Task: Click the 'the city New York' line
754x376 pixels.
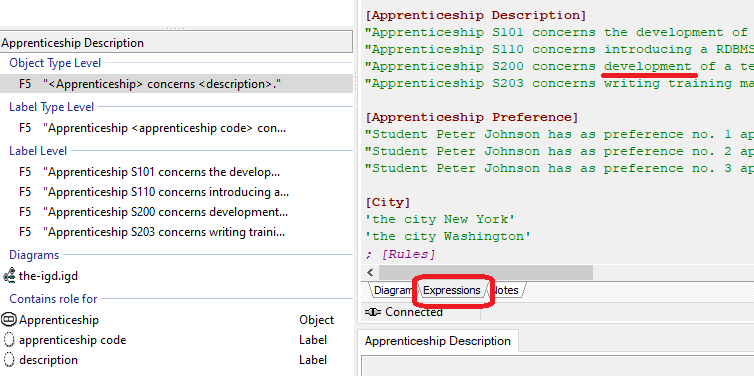Action: (440, 219)
